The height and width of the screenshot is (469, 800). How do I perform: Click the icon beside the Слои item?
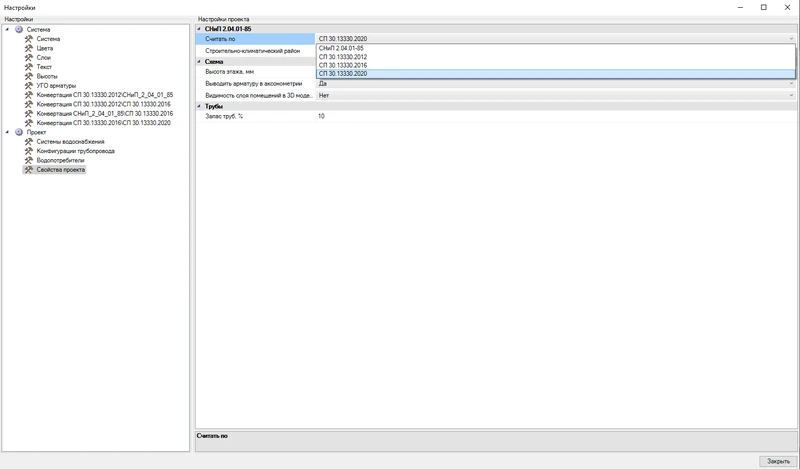[28, 58]
